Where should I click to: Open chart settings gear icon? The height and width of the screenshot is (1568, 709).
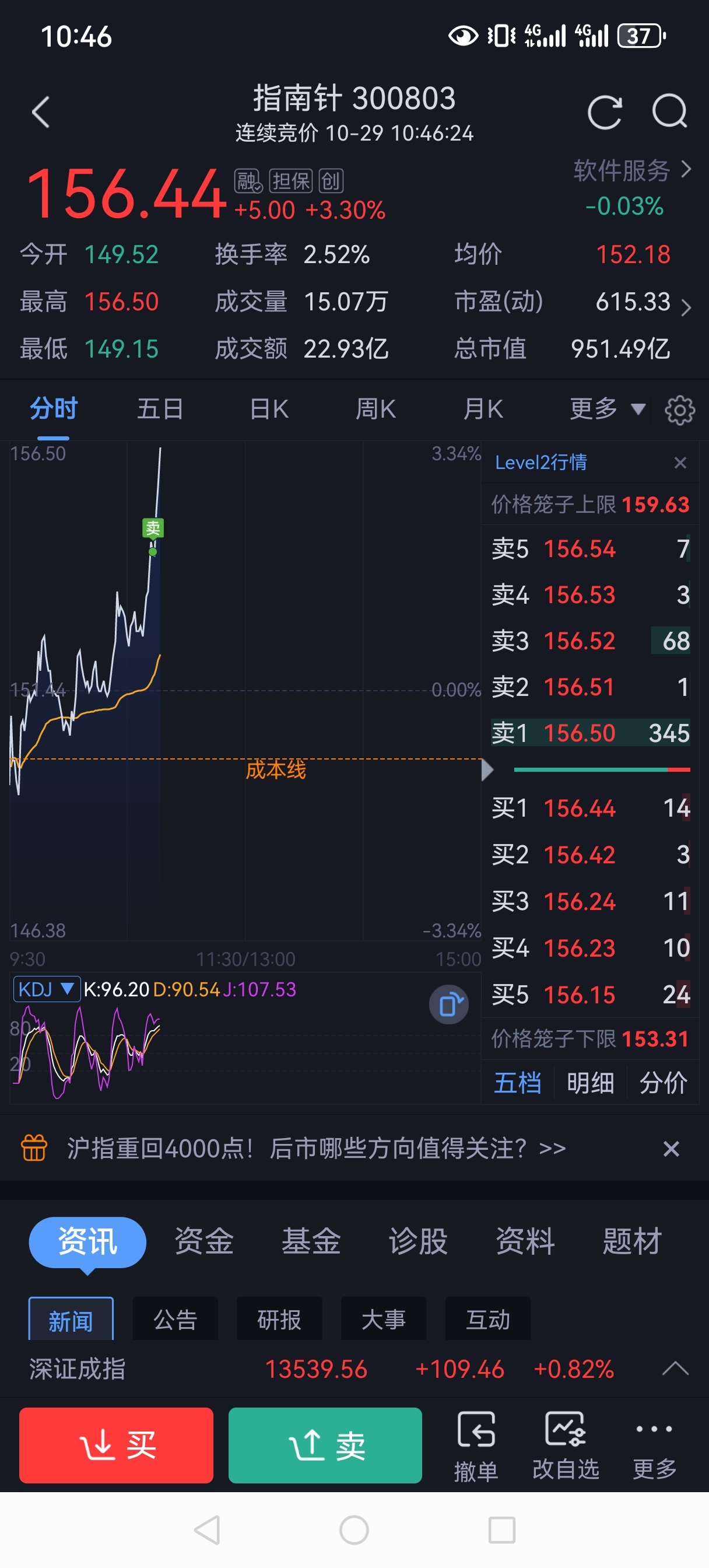point(680,410)
